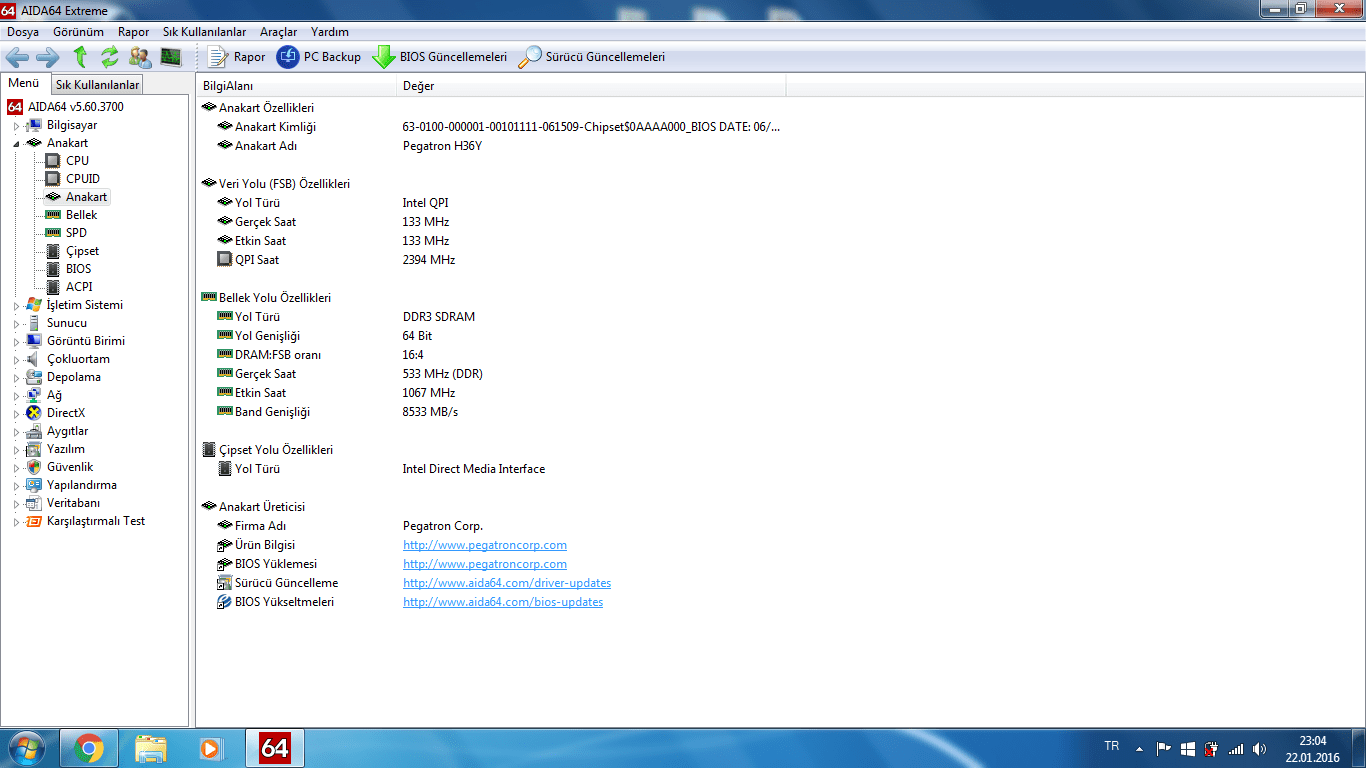Select the Anakart Adı row
Image resolution: width=1366 pixels, height=768 pixels.
point(491,146)
